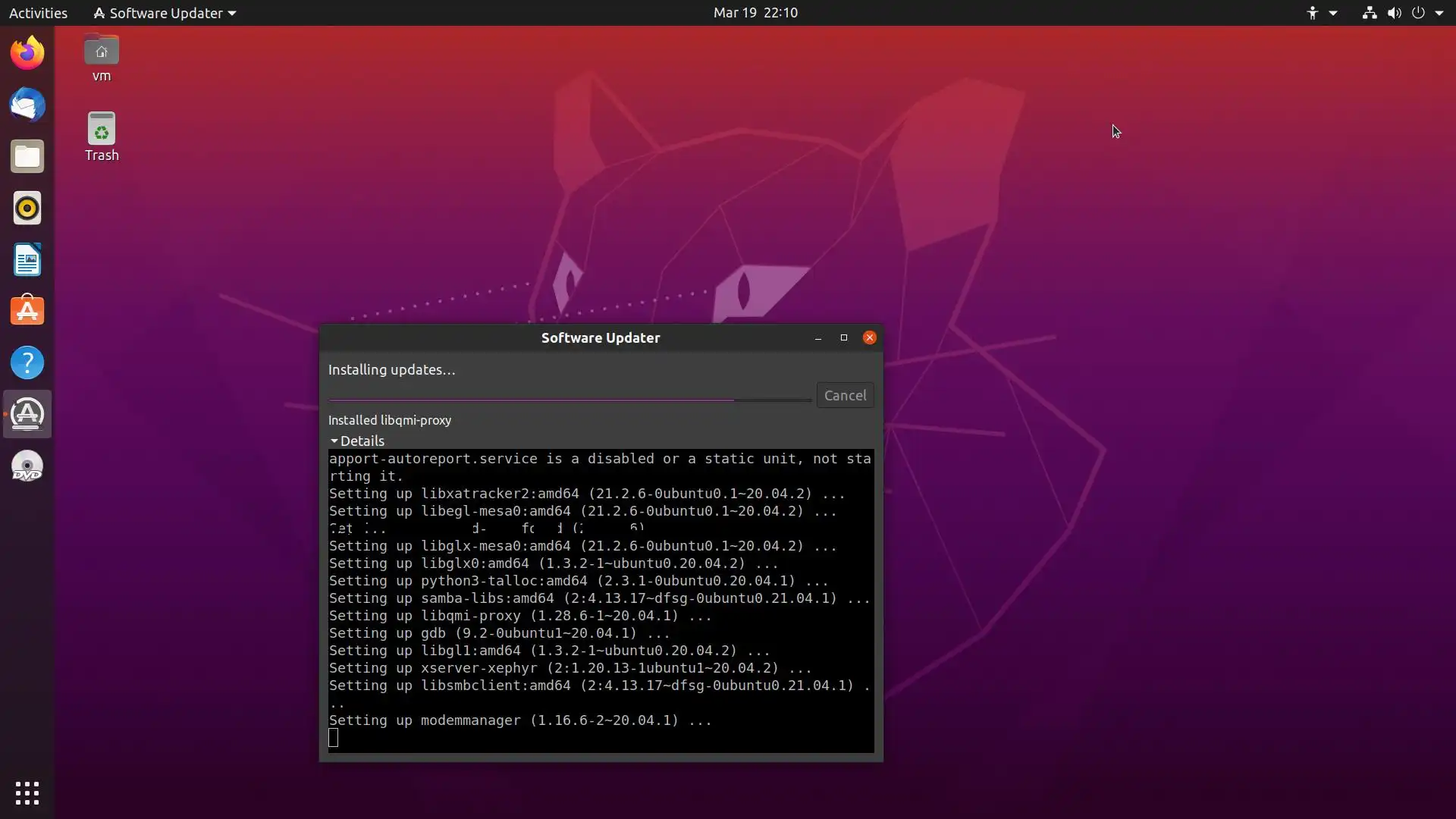Show Applications grid button
1456x819 pixels.
[27, 793]
